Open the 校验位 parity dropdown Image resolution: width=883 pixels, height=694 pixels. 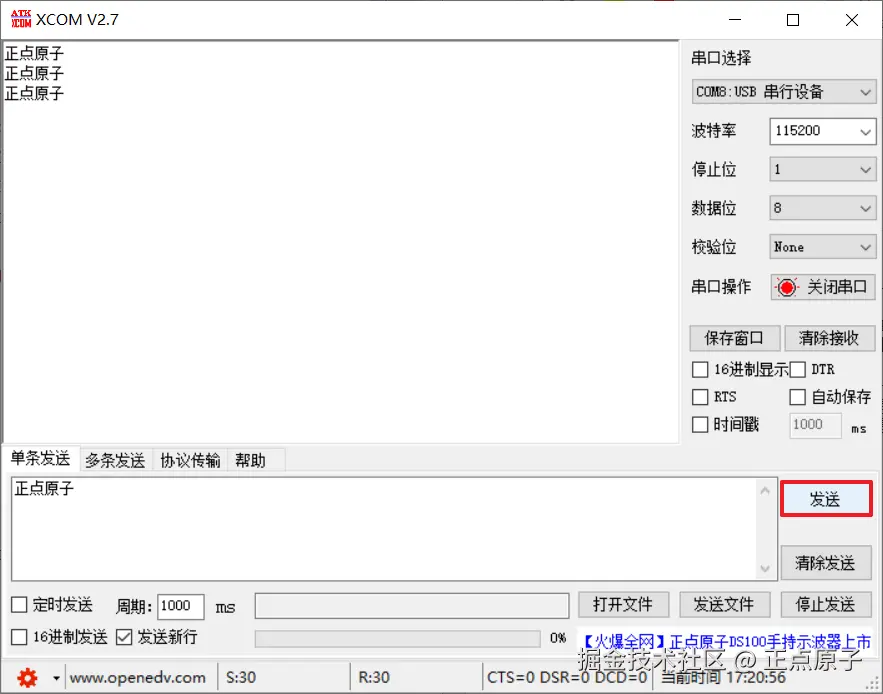click(822, 246)
